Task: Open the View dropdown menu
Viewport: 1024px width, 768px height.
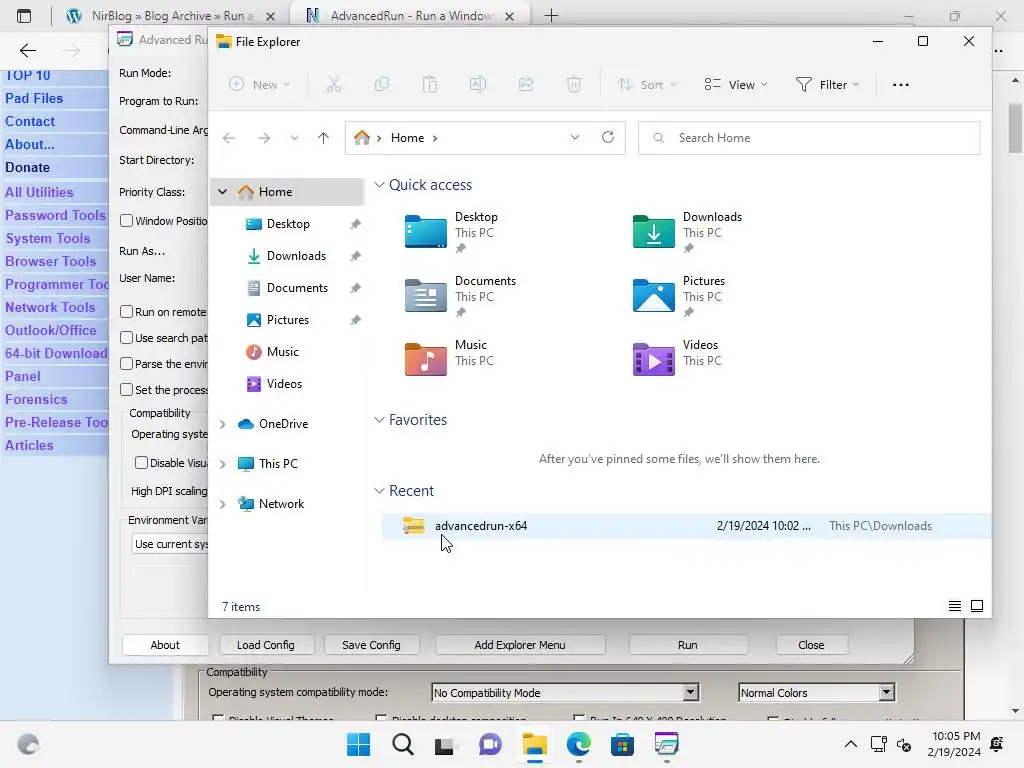Action: (735, 84)
